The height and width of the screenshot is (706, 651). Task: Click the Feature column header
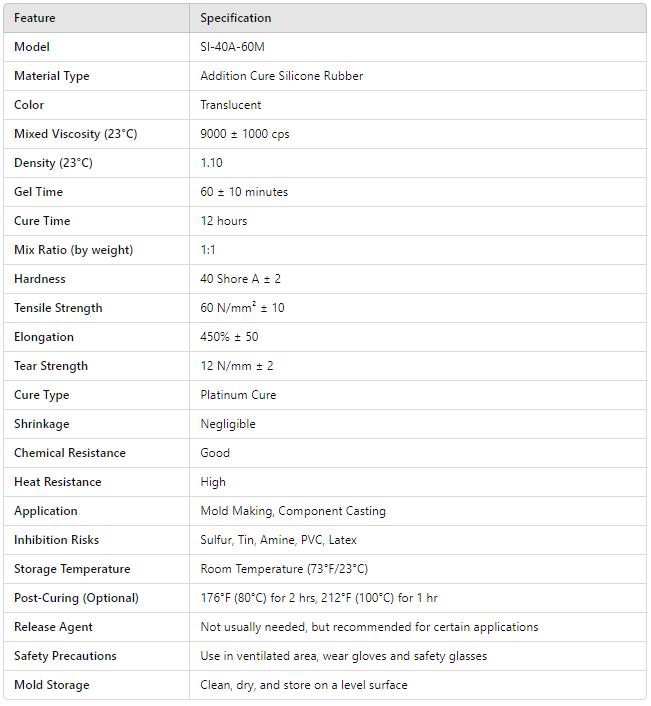(x=35, y=18)
